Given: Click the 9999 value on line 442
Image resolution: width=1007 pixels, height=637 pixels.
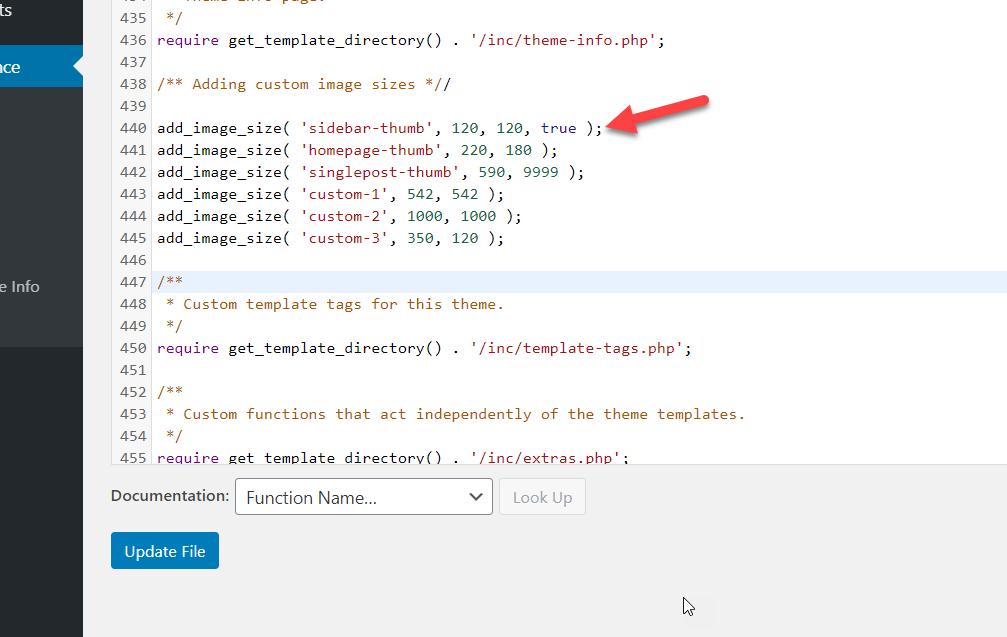Looking at the screenshot, I should click(x=540, y=172).
